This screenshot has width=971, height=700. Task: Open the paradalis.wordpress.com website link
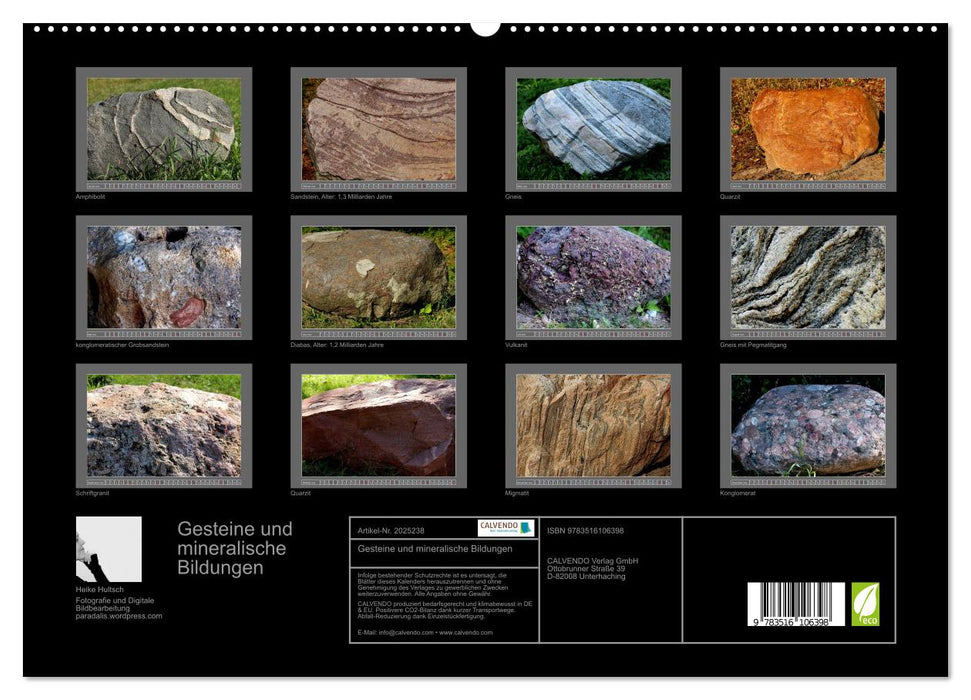[120, 617]
